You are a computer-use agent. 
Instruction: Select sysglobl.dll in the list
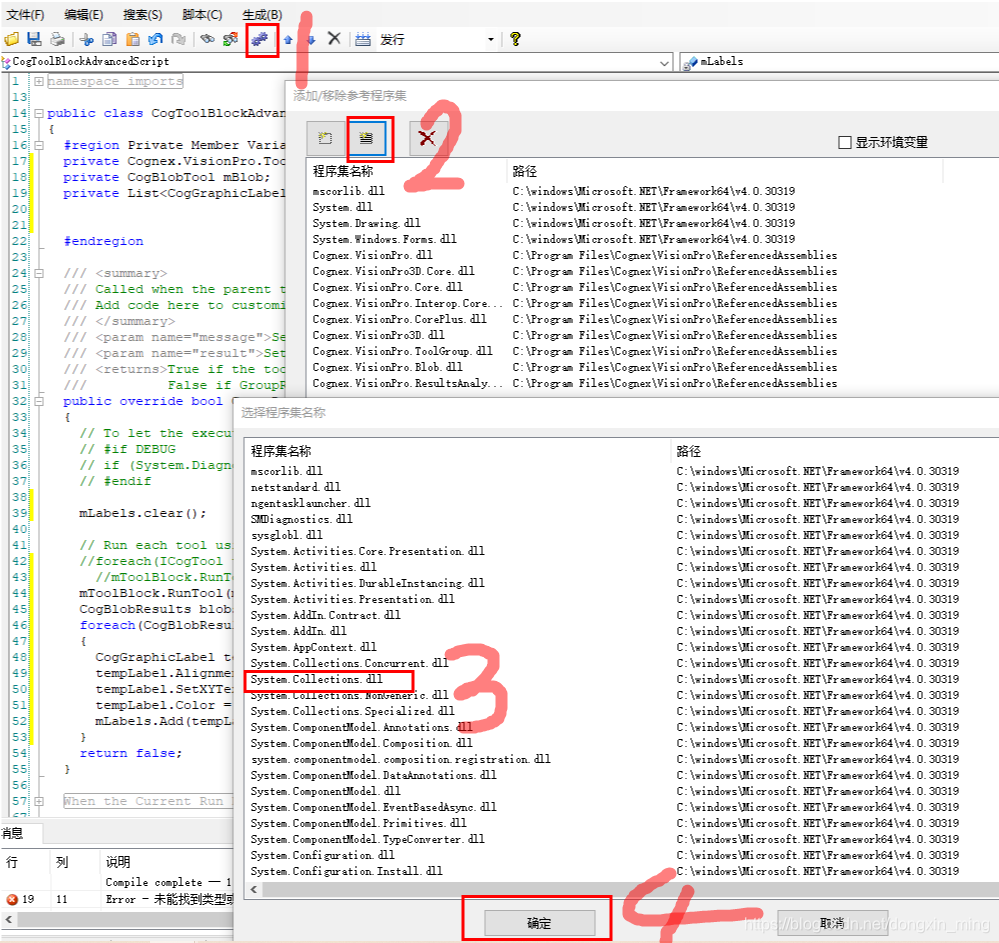pos(287,535)
